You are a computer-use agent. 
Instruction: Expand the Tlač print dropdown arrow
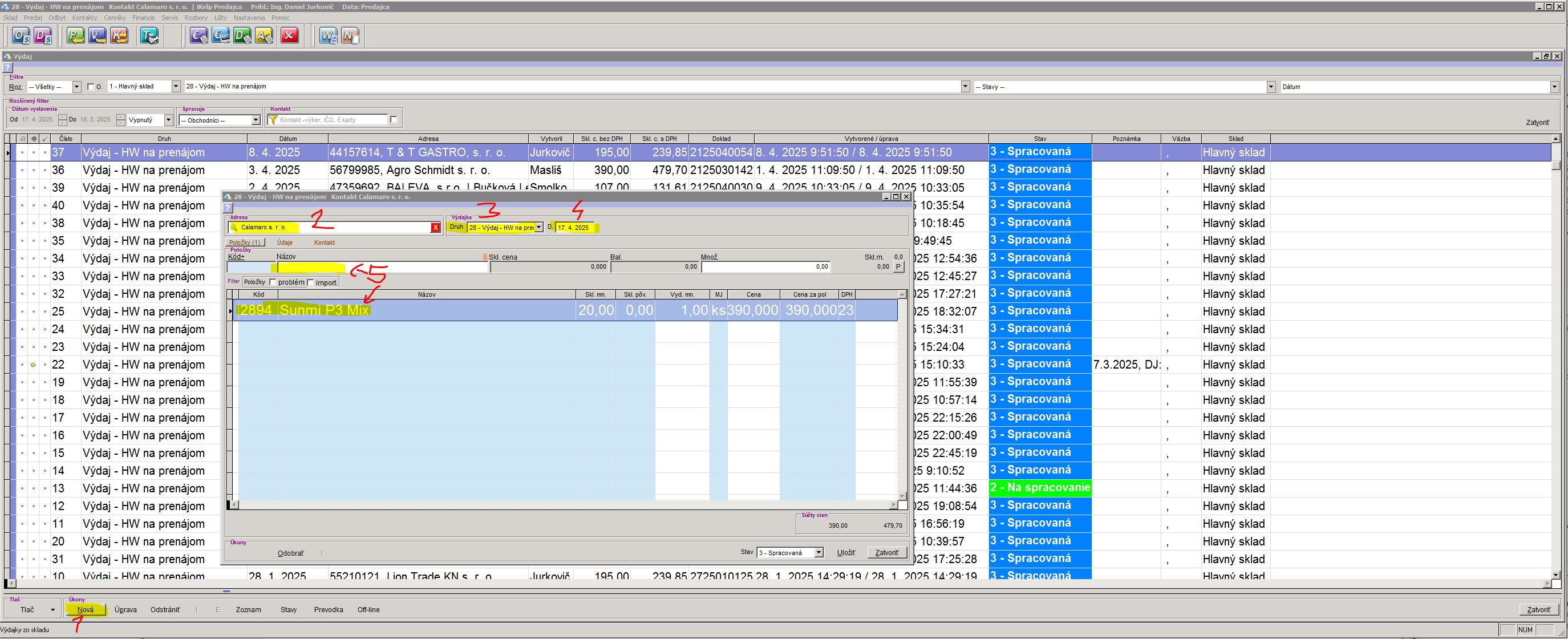[52, 610]
